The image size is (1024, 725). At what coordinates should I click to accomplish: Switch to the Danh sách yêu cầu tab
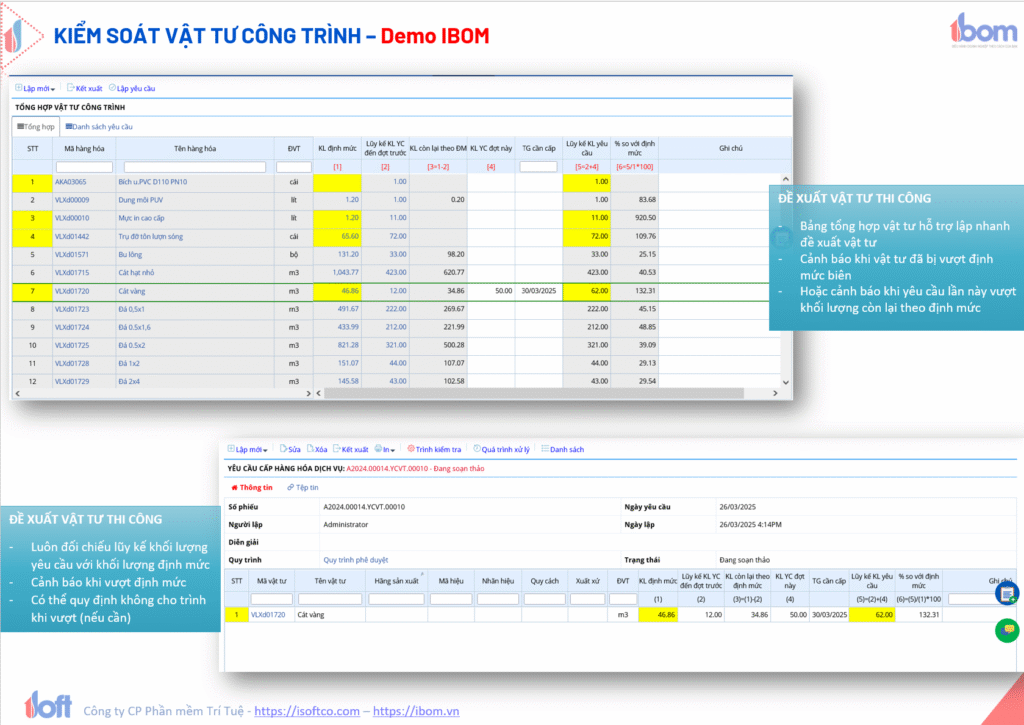tap(99, 127)
